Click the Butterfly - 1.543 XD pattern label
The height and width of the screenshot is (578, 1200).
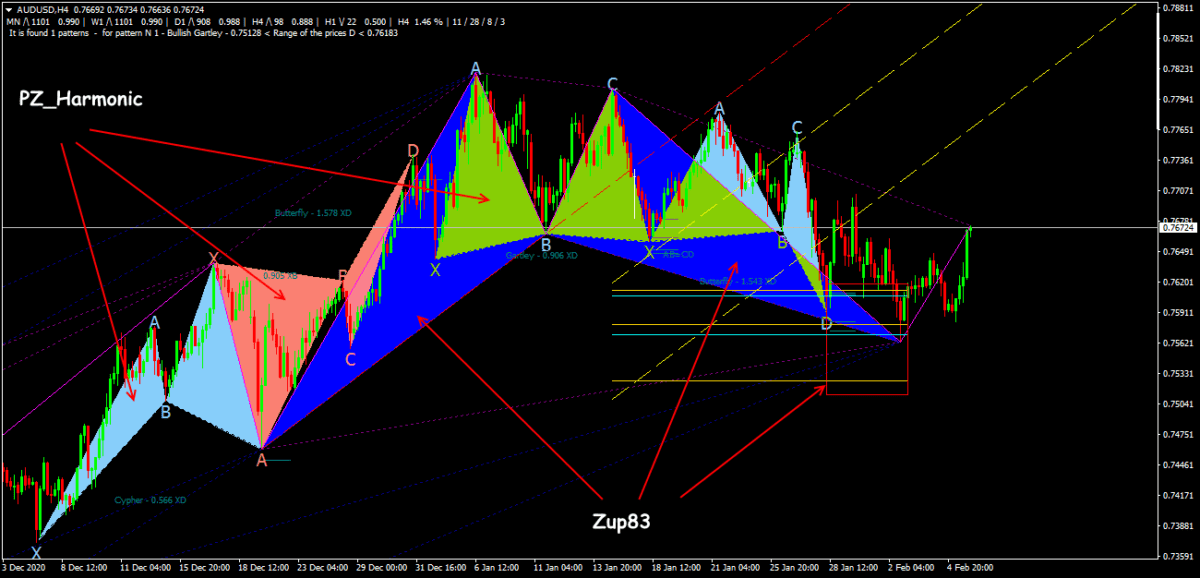tap(737, 281)
